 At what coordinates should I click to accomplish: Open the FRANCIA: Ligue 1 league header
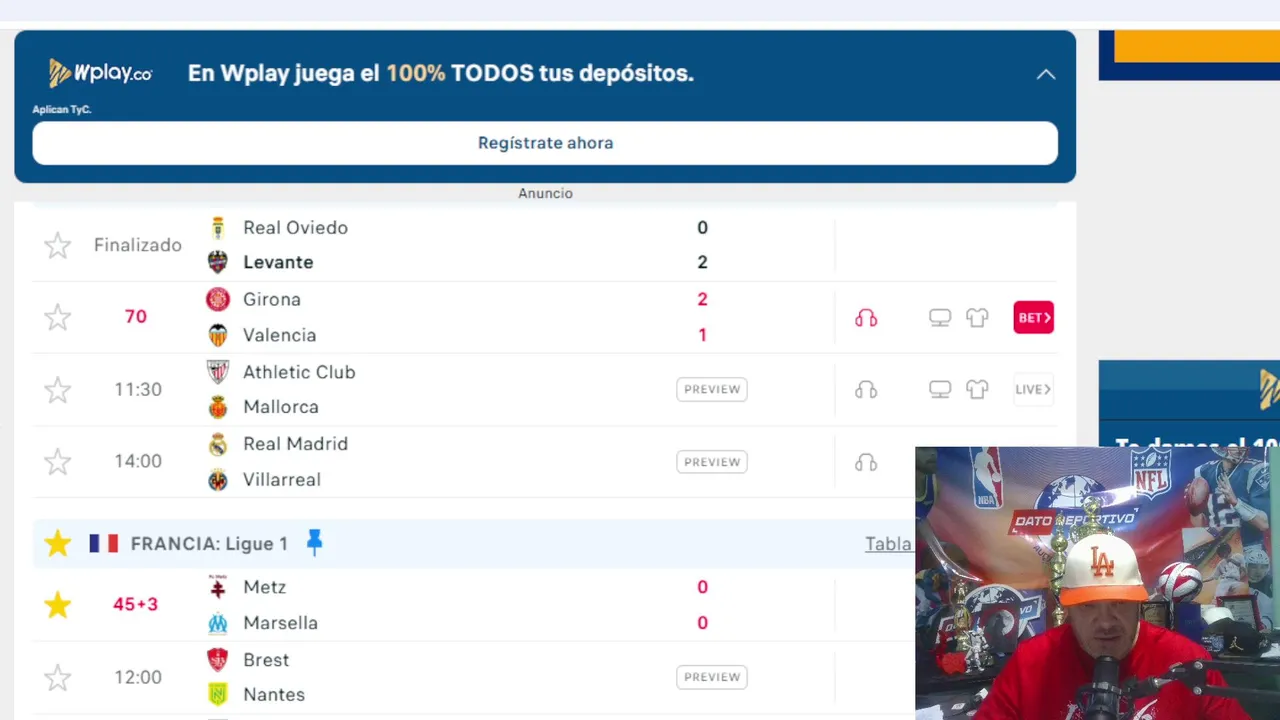tap(209, 544)
